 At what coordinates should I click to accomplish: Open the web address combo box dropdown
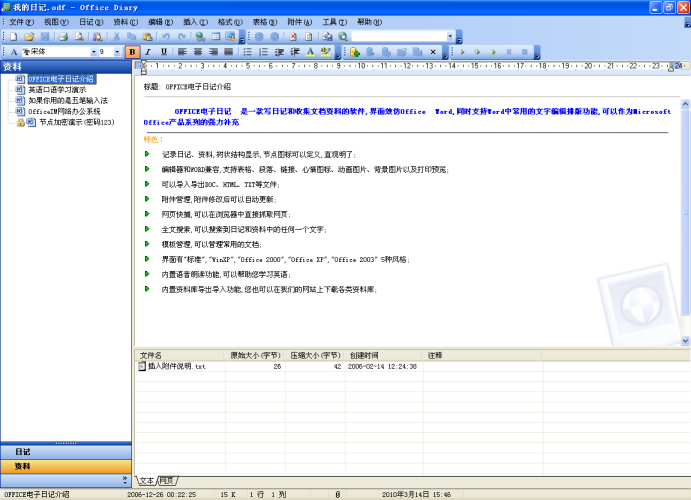click(x=450, y=37)
